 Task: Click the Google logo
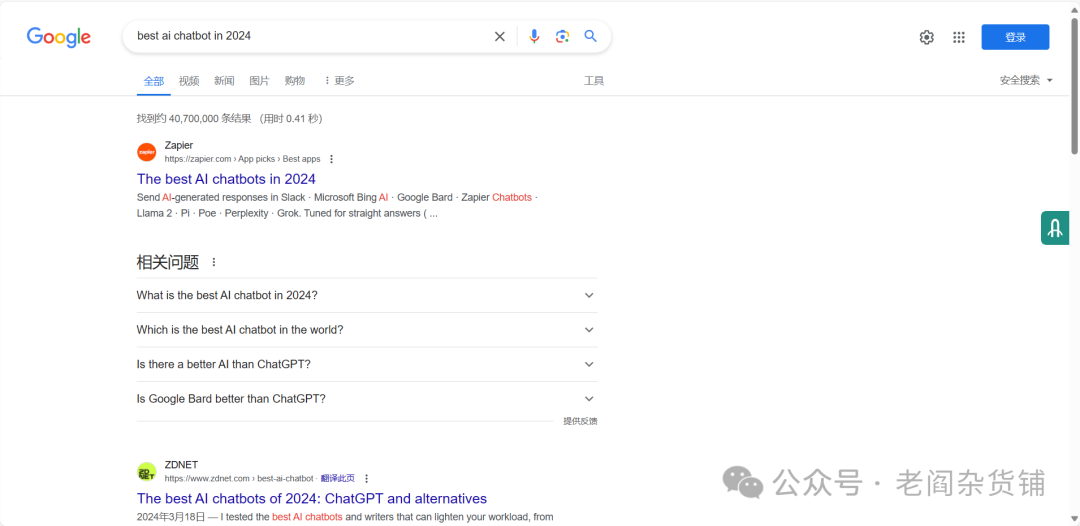pos(59,36)
